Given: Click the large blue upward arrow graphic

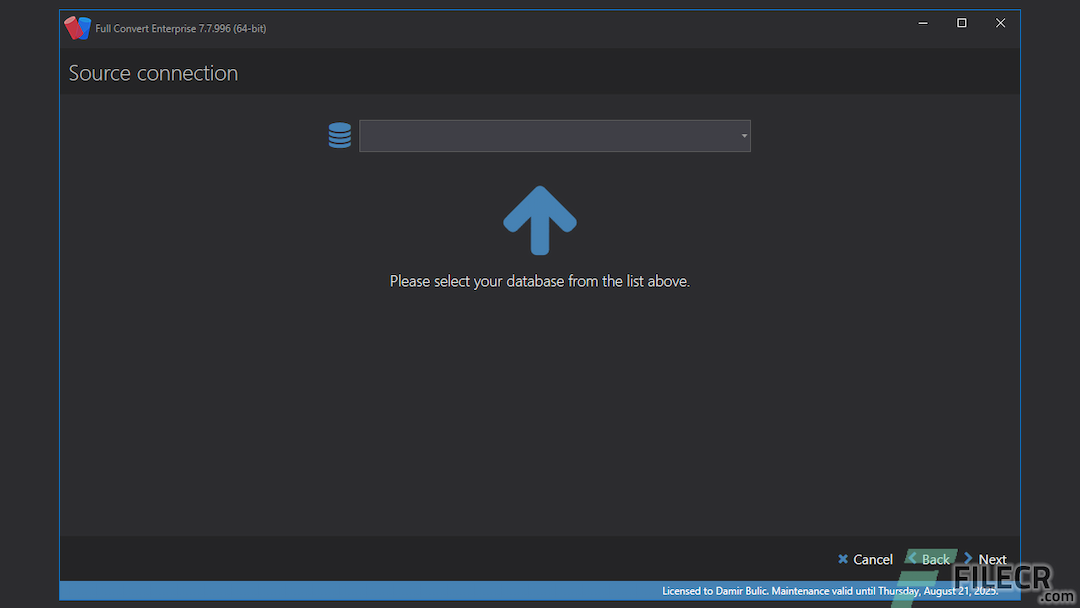Looking at the screenshot, I should [540, 218].
